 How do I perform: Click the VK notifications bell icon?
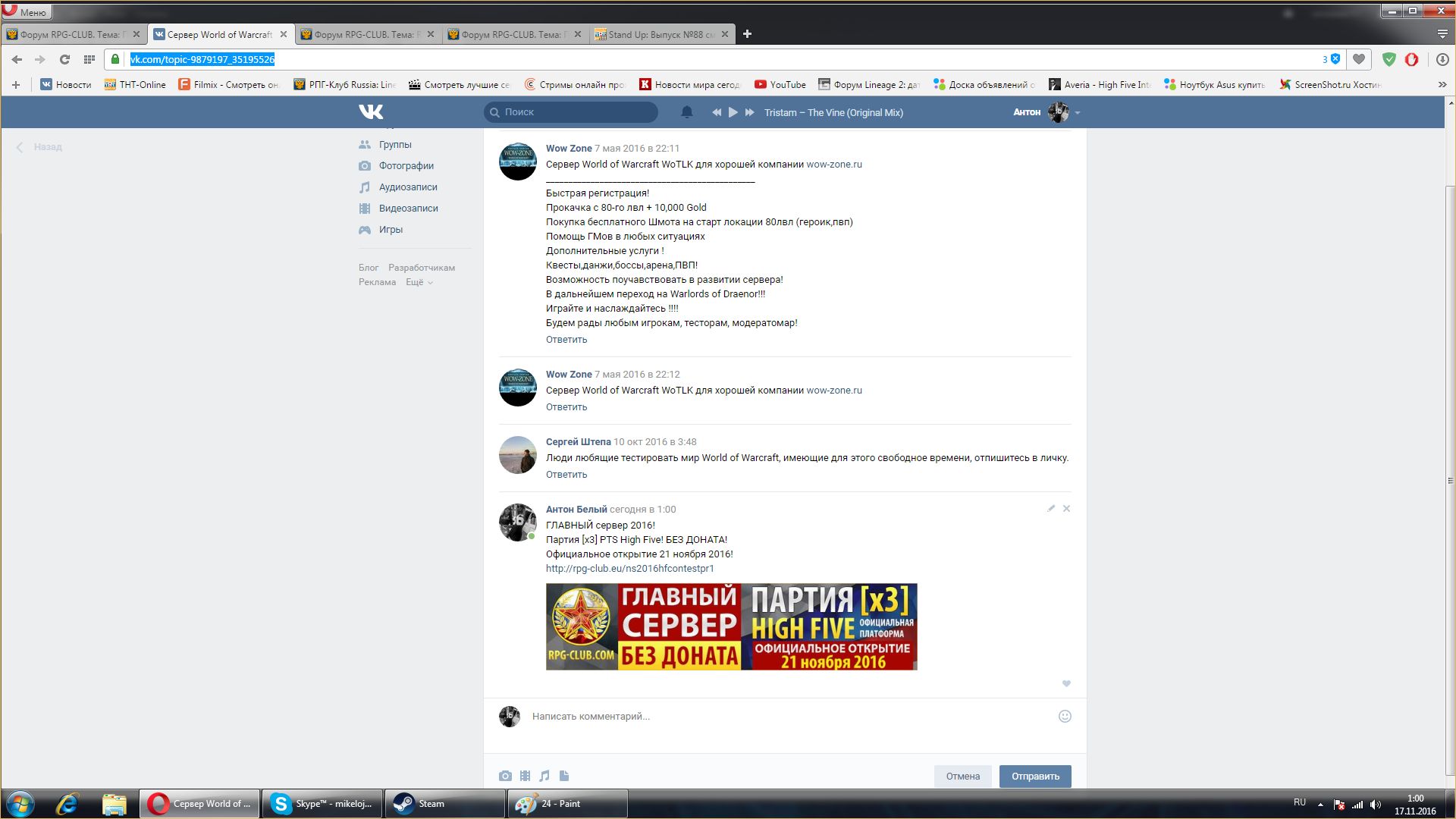[687, 112]
